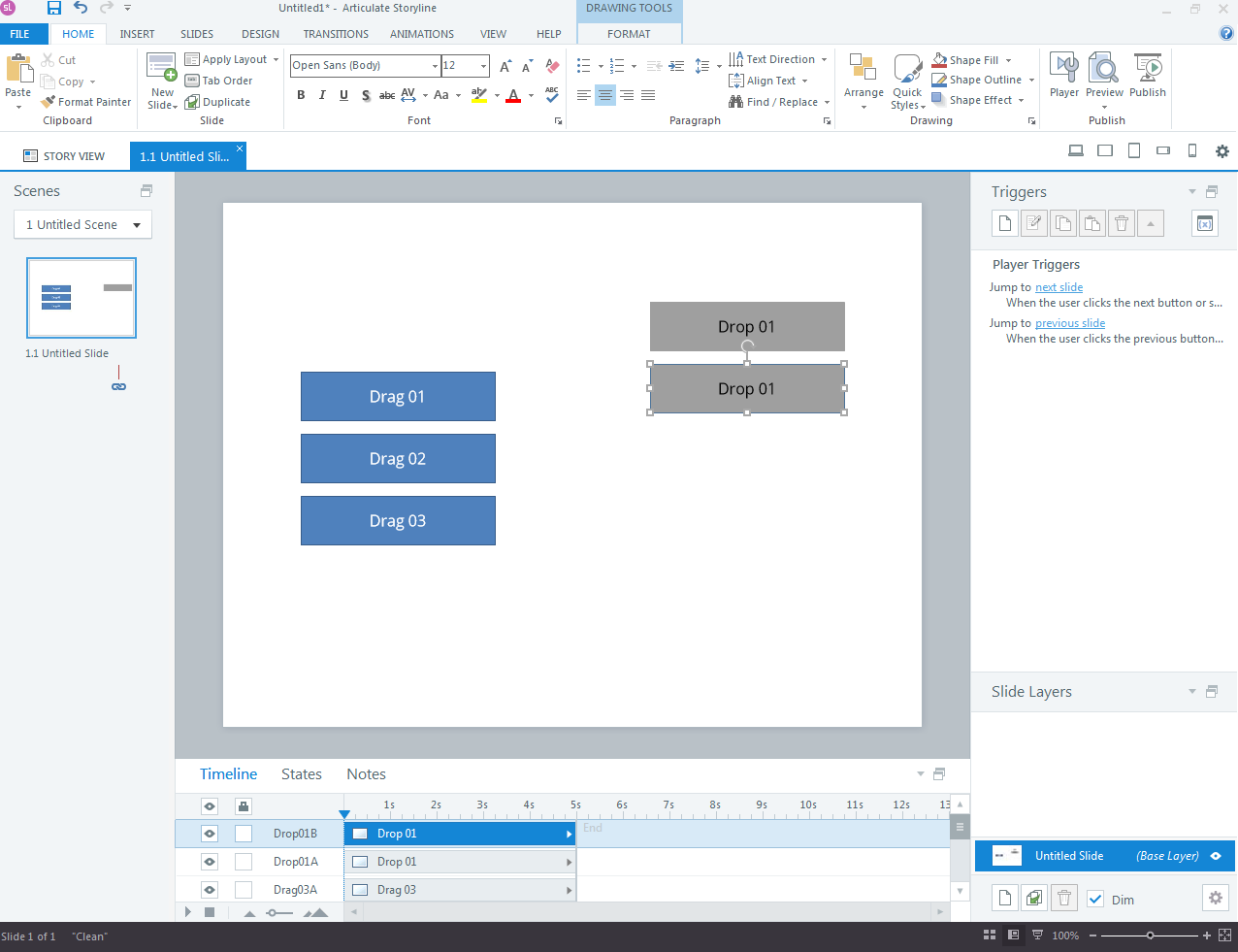1238x952 pixels.
Task: Expand the Shape Fill dropdown arrow
Action: pyautogui.click(x=1008, y=60)
